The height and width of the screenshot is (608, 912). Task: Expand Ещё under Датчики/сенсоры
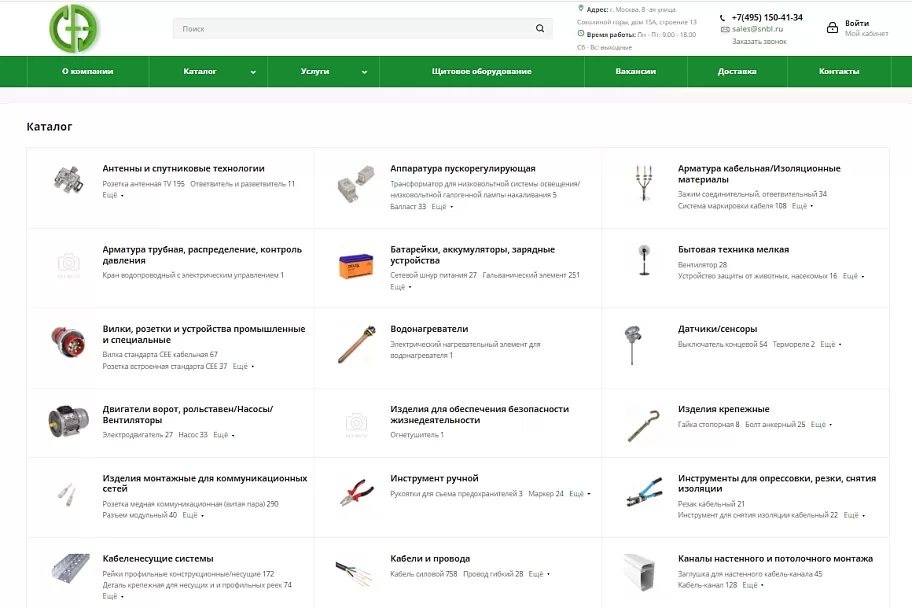(x=830, y=344)
